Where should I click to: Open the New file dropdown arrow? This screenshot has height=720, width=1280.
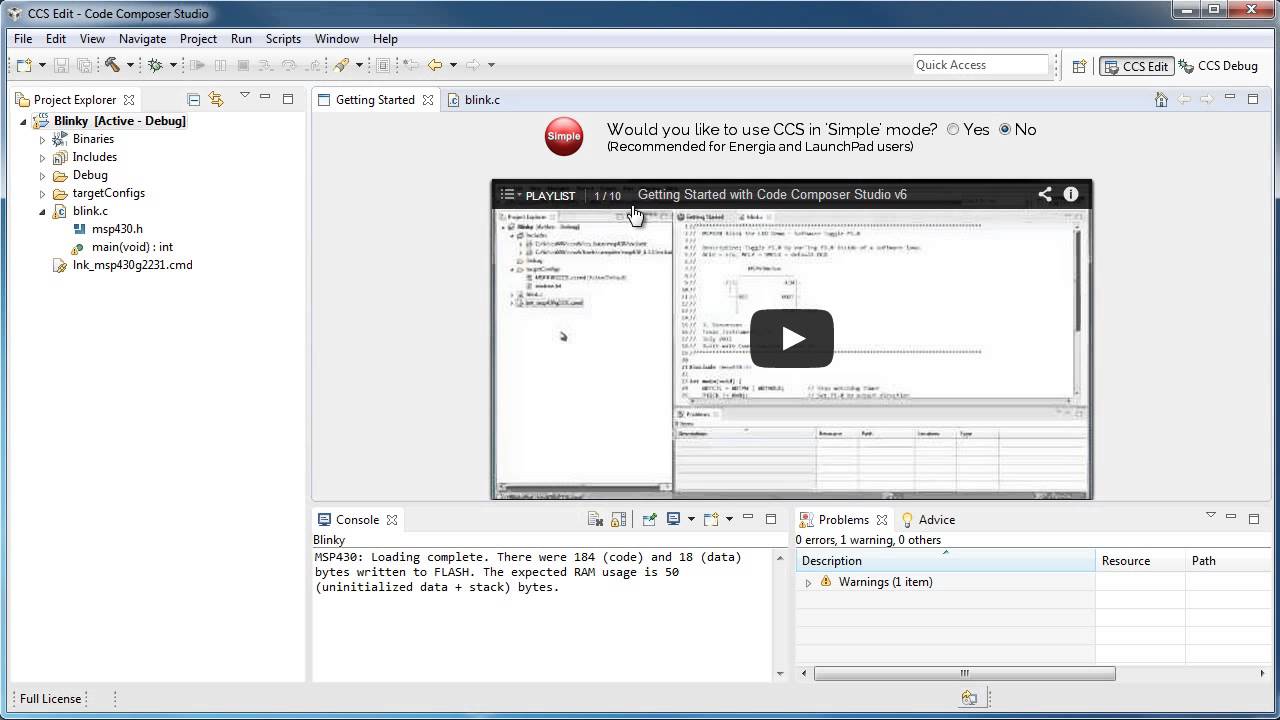pos(42,65)
